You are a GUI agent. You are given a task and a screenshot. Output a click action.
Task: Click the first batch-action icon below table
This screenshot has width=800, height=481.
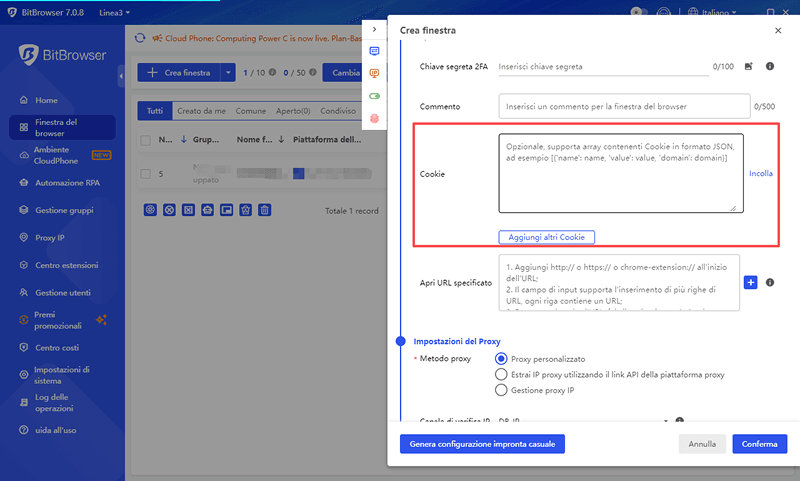pyautogui.click(x=150, y=210)
